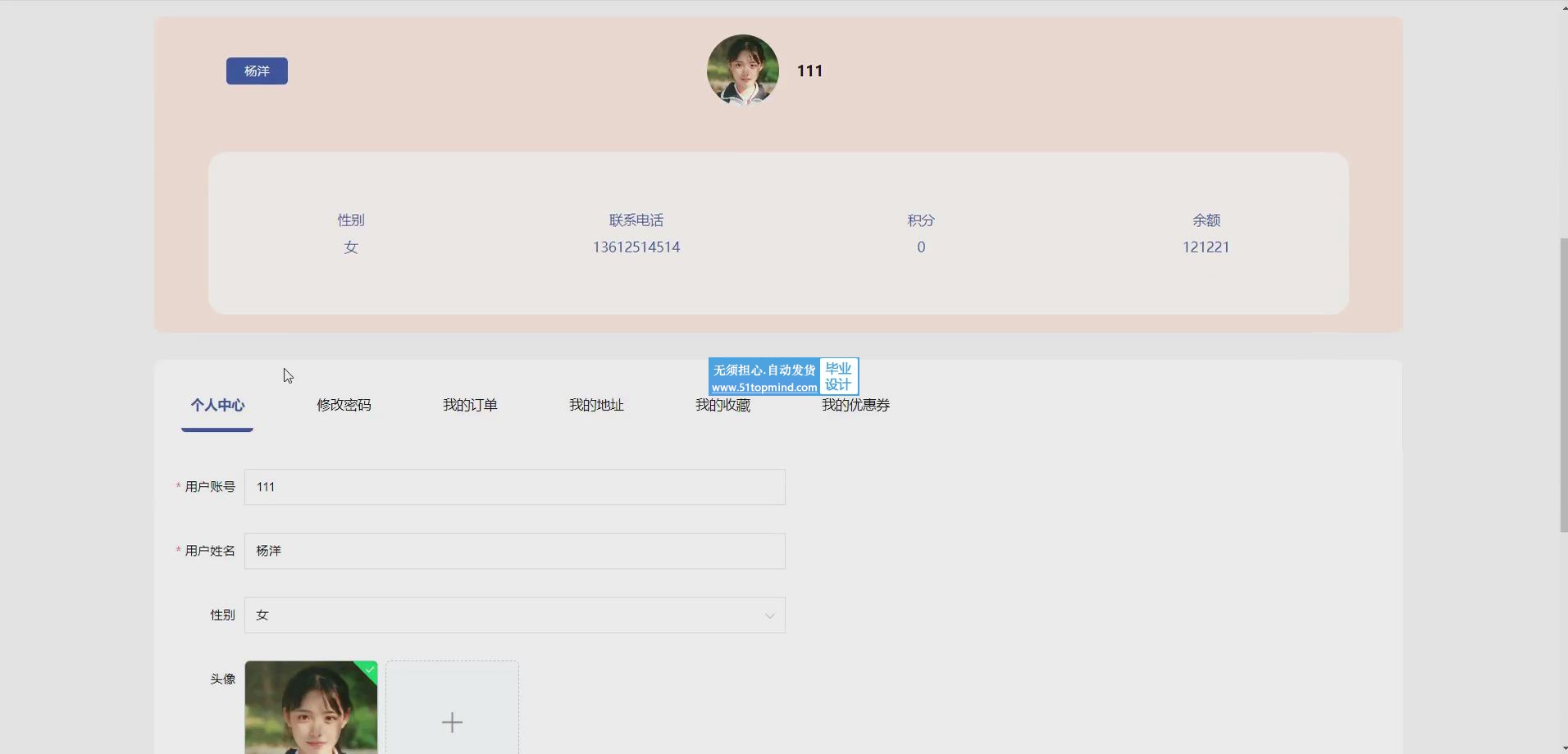Focus the 用户姓名 input field
Image resolution: width=1568 pixels, height=754 pixels.
(515, 551)
